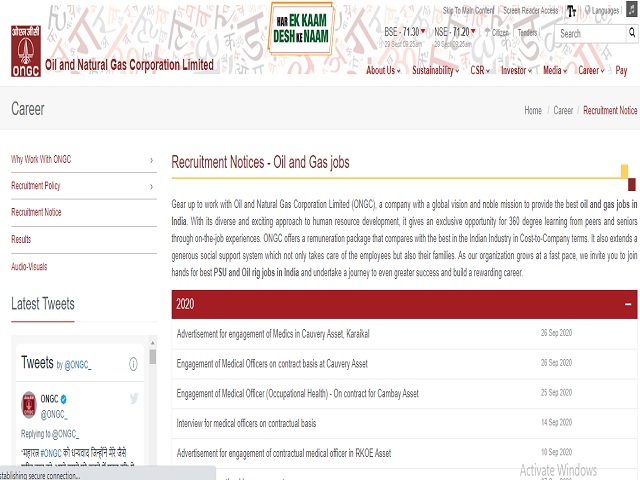640x480 pixels.
Task: Expand the About Us menu
Action: click(x=383, y=70)
